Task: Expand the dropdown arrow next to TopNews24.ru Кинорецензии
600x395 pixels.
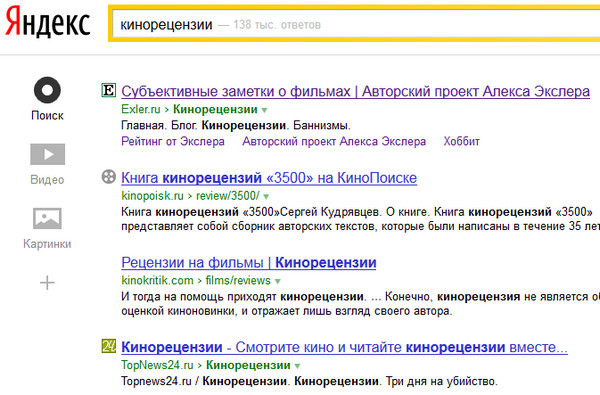Action: [x=297, y=366]
